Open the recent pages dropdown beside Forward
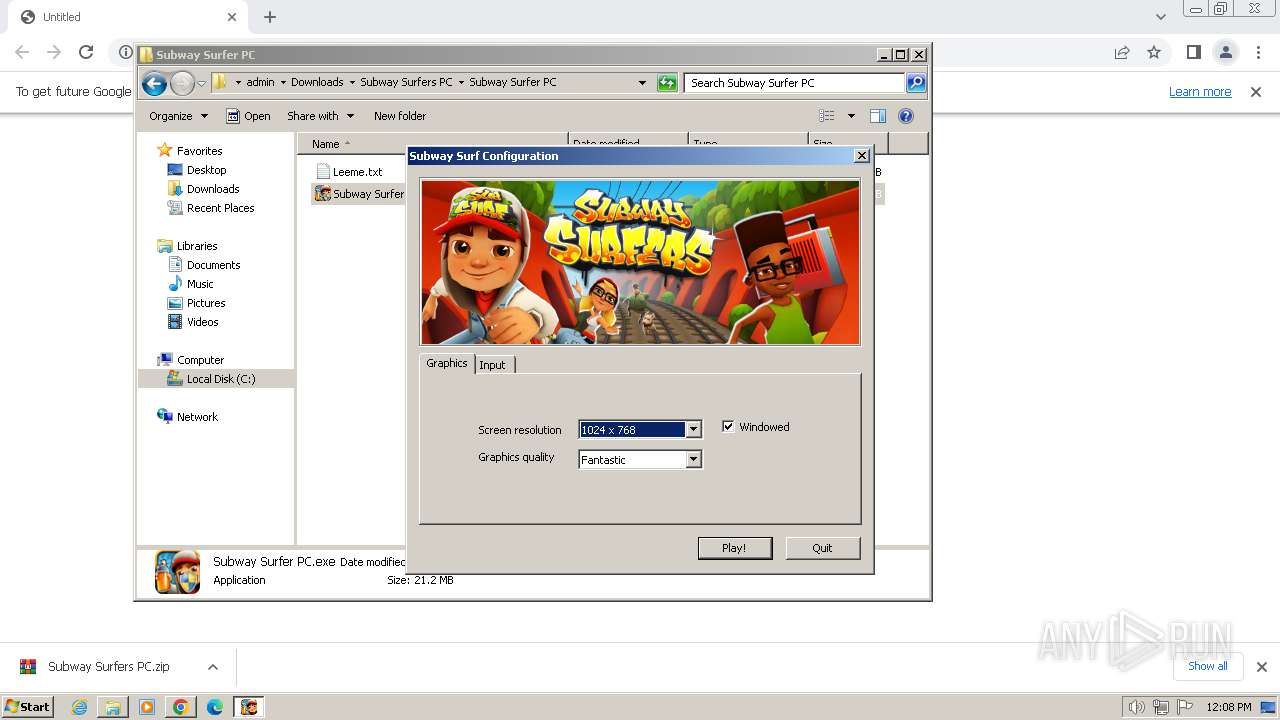This screenshot has height=720, width=1280. click(201, 84)
